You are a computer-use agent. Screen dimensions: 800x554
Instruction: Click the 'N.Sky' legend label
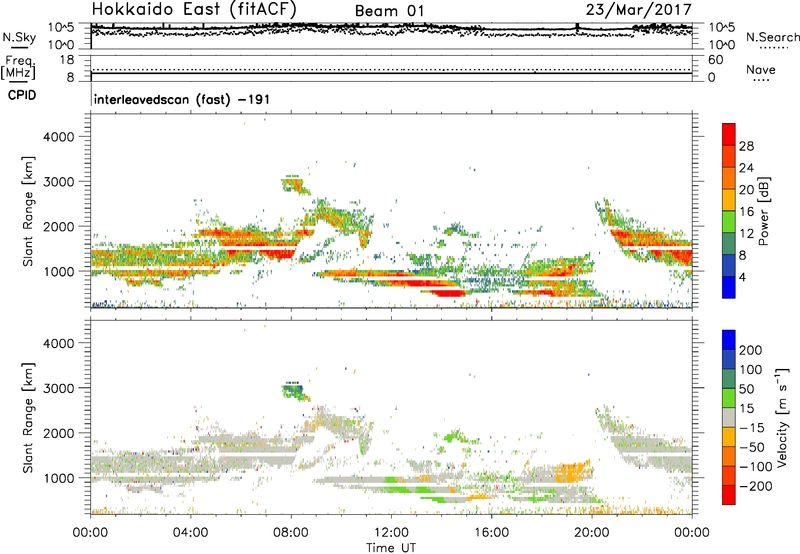(19, 38)
